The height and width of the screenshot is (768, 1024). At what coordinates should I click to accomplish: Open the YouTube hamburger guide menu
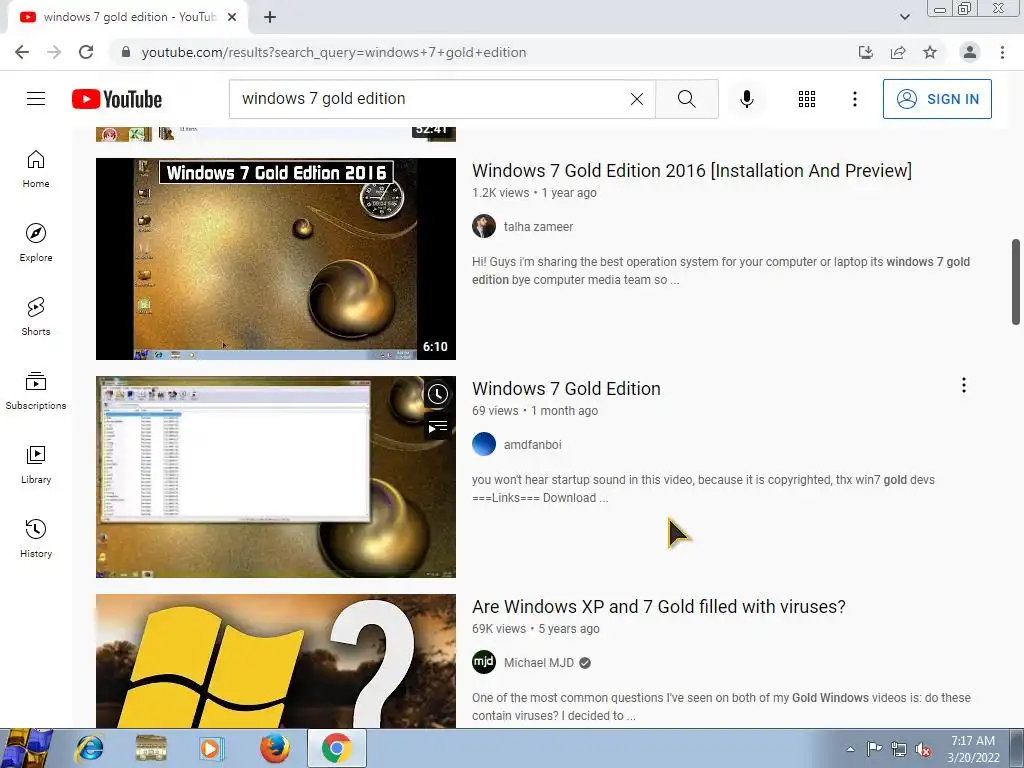tap(36, 99)
